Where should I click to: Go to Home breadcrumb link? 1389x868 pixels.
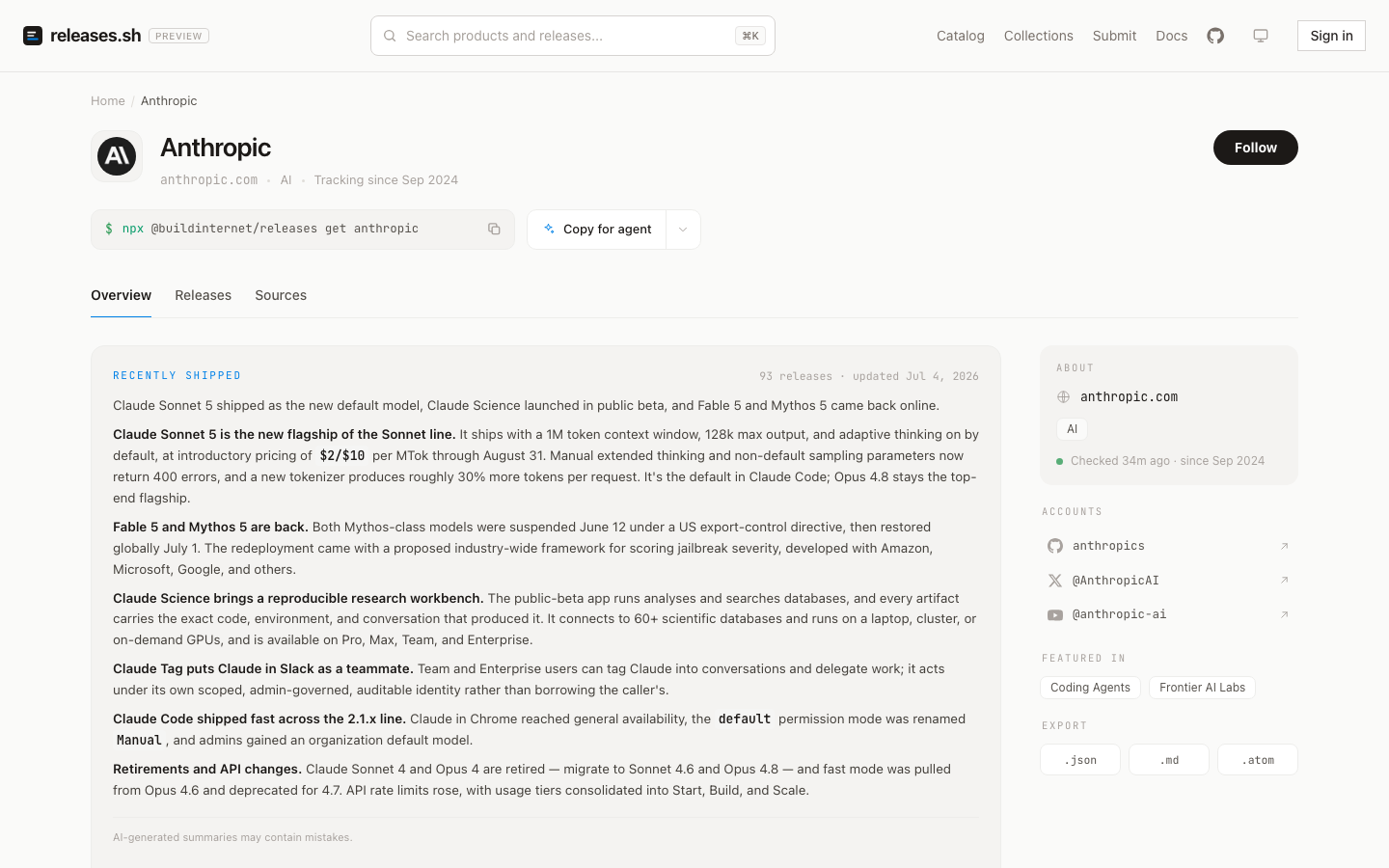coord(108,100)
